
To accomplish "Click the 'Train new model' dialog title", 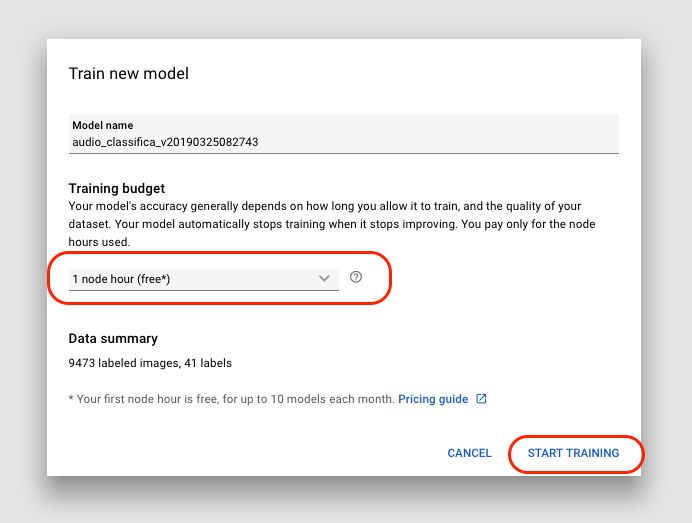I will pyautogui.click(x=128, y=73).
